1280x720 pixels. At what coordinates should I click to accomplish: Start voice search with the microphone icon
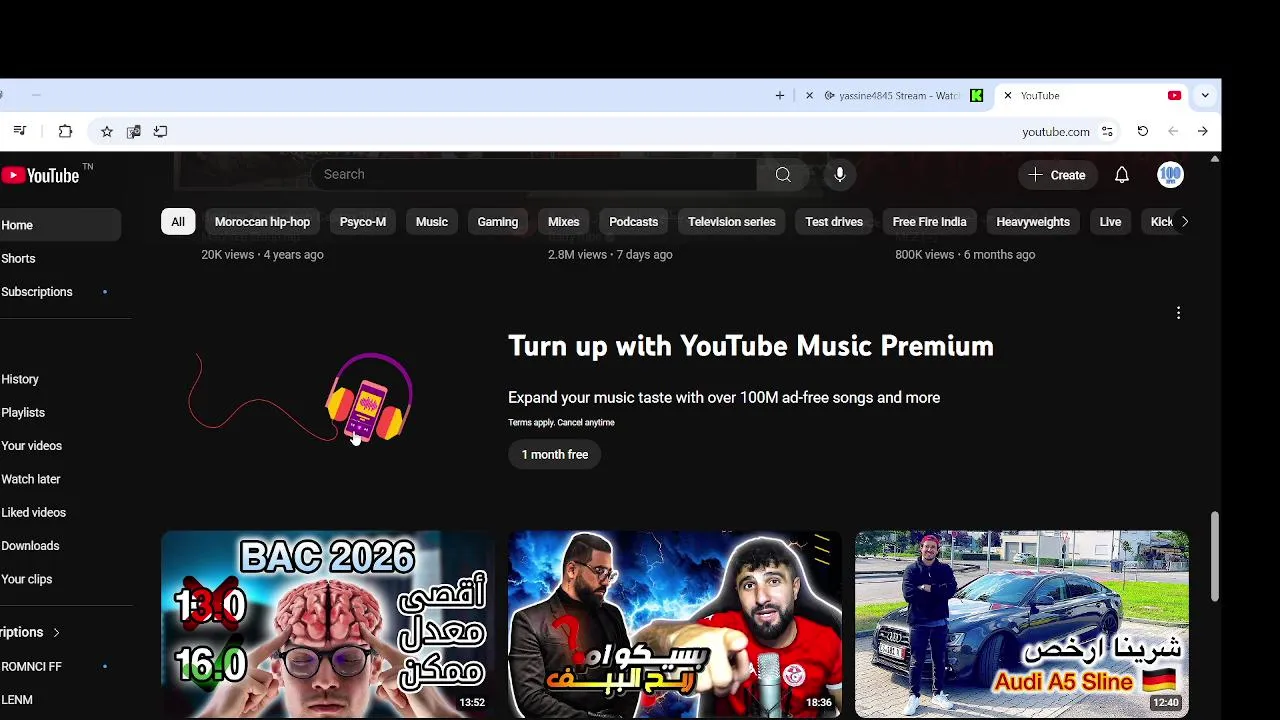point(840,175)
